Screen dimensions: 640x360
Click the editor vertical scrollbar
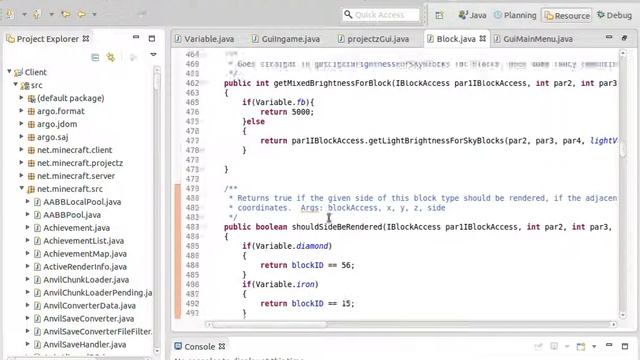(622, 184)
